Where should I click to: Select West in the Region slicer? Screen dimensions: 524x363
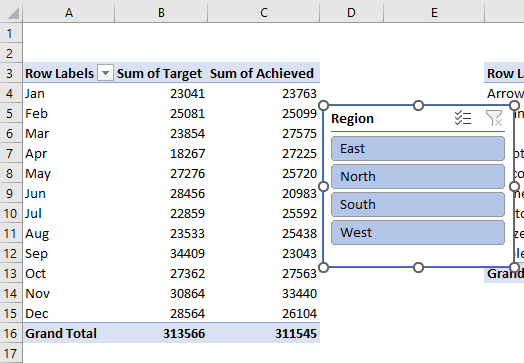tap(418, 232)
